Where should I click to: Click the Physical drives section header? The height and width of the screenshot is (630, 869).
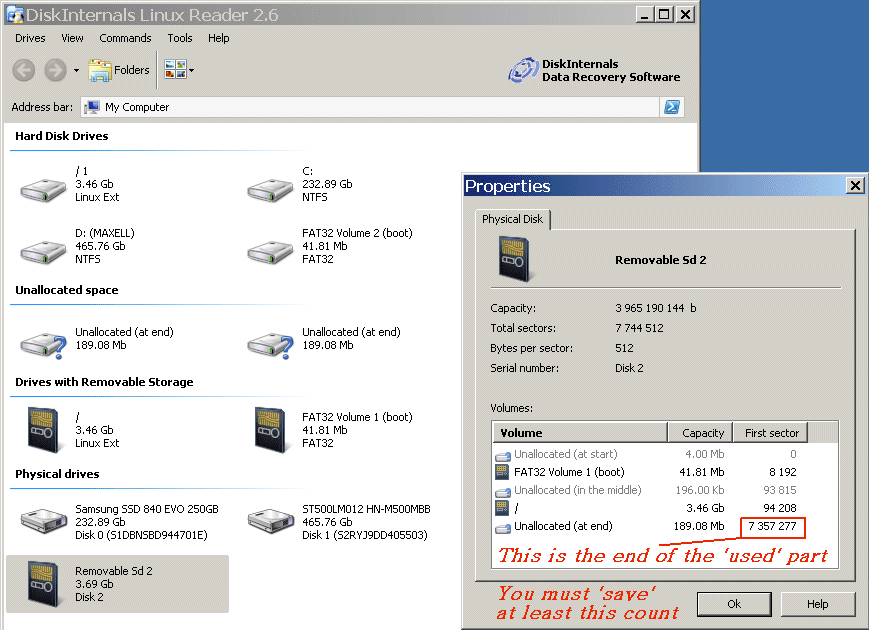[57, 474]
